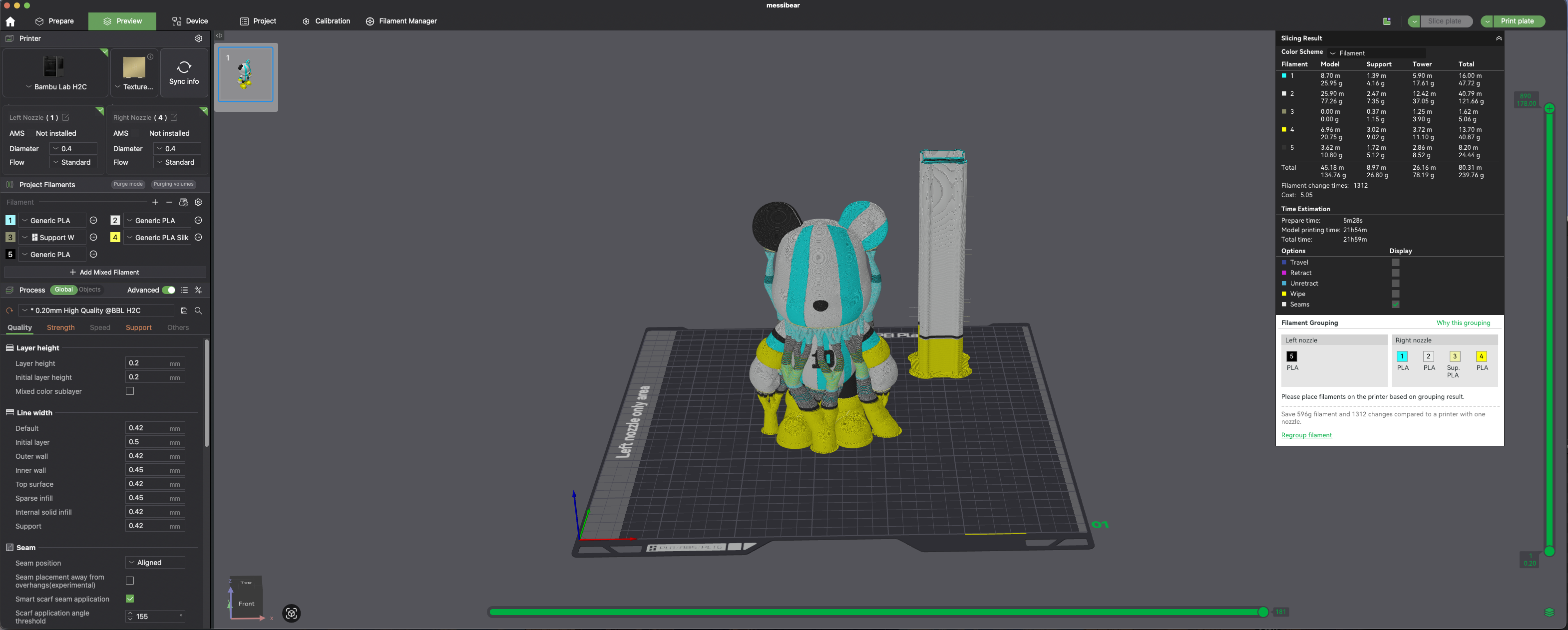Show Travel moves in display
Image resolution: width=1568 pixels, height=630 pixels.
[1396, 263]
